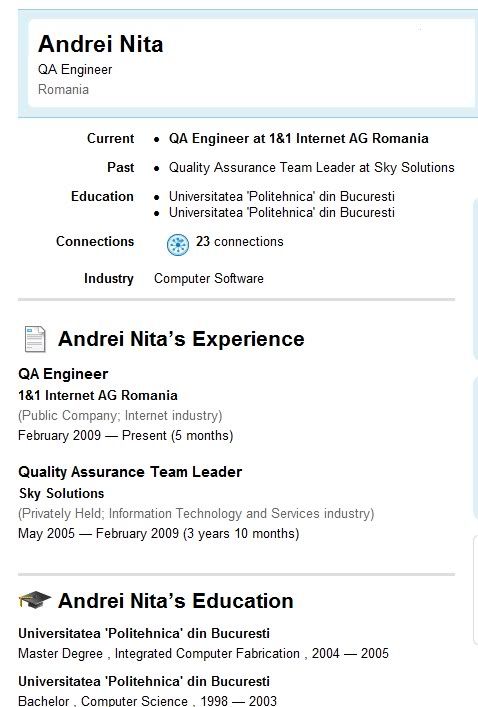Click the connections network icon

pos(178,245)
